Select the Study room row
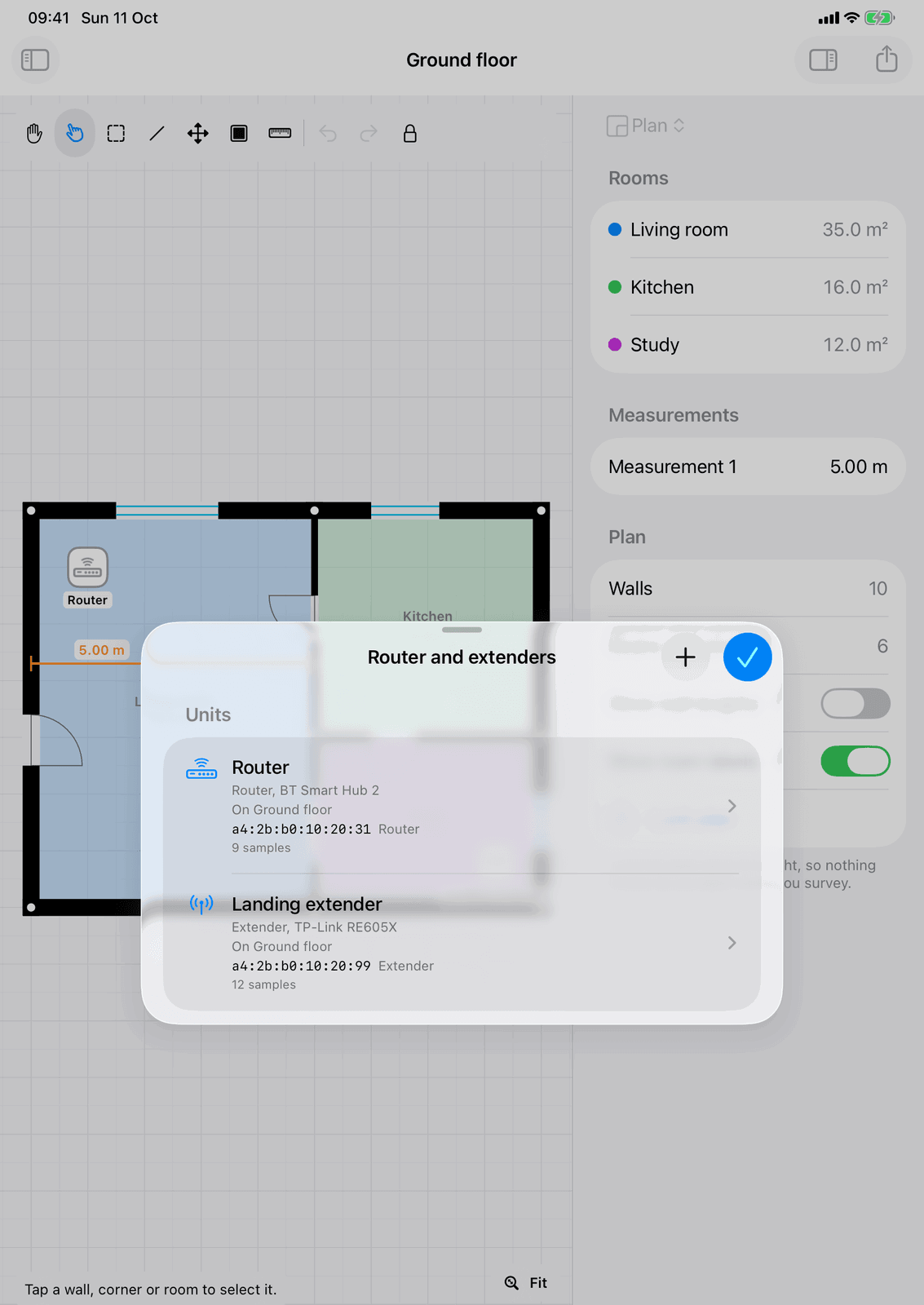Image resolution: width=924 pixels, height=1305 pixels. click(x=748, y=344)
